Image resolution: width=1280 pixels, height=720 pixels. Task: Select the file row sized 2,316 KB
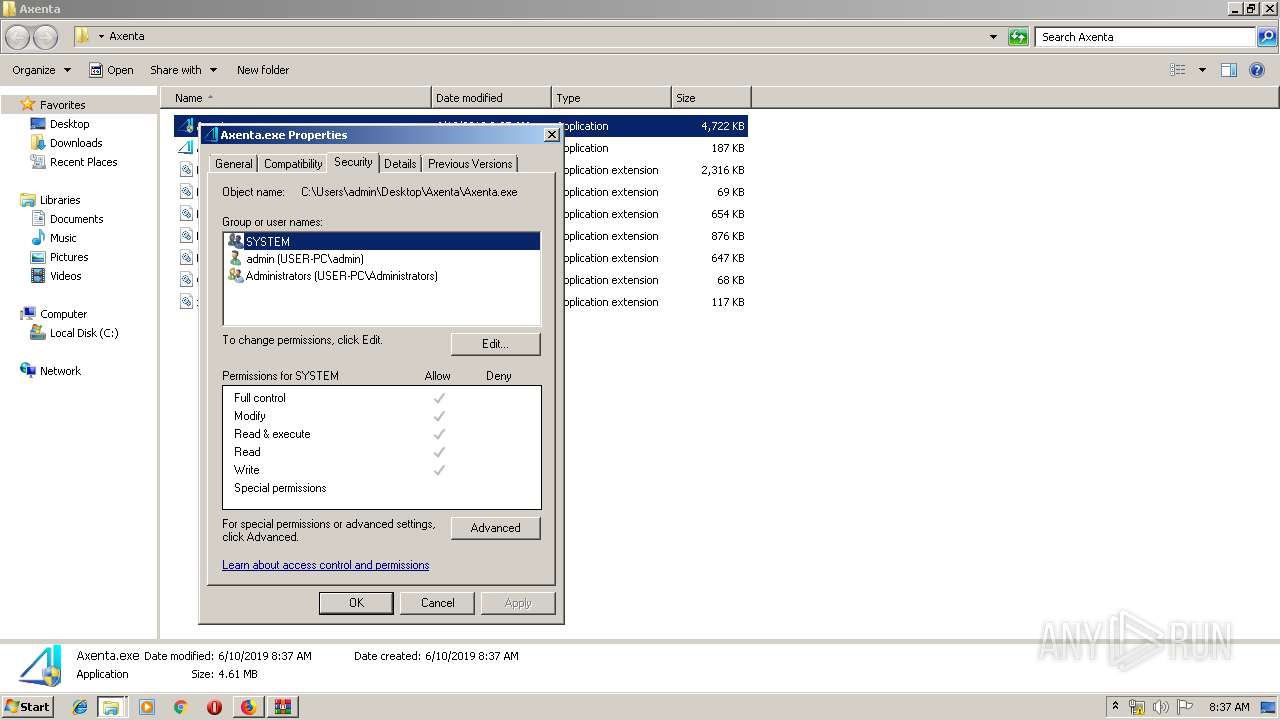tap(460, 170)
